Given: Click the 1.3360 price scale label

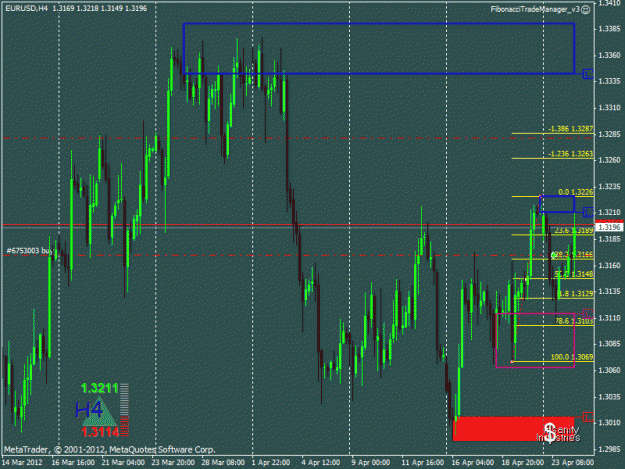Looking at the screenshot, I should tap(609, 55).
